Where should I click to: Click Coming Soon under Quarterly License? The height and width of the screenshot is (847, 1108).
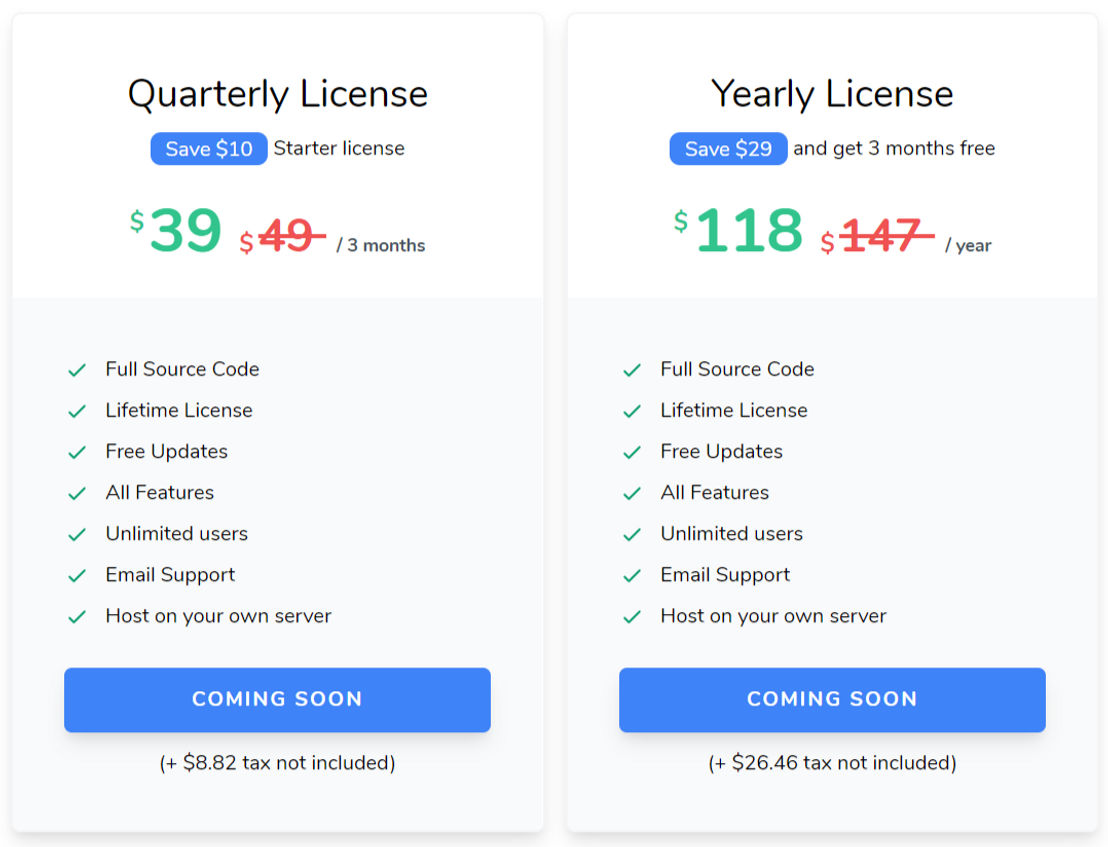pos(277,699)
